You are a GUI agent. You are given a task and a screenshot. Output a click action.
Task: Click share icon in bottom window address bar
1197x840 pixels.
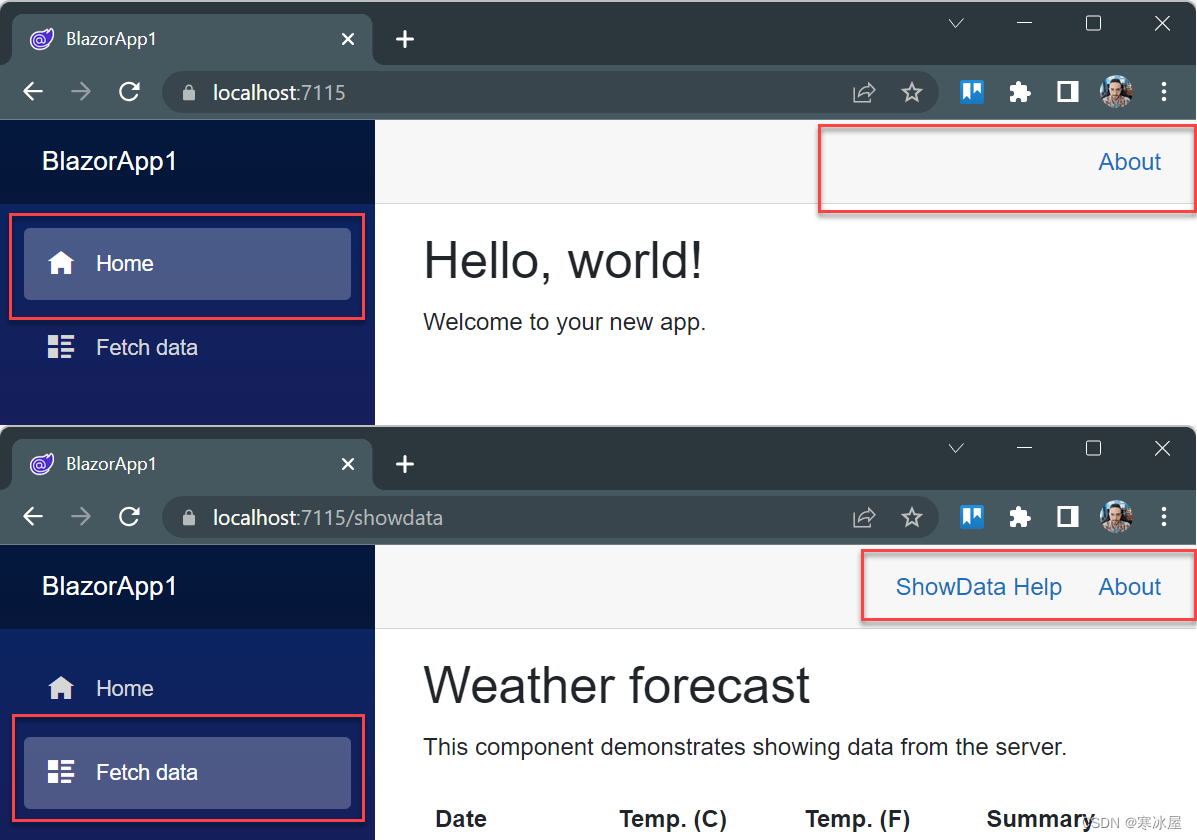coord(864,517)
